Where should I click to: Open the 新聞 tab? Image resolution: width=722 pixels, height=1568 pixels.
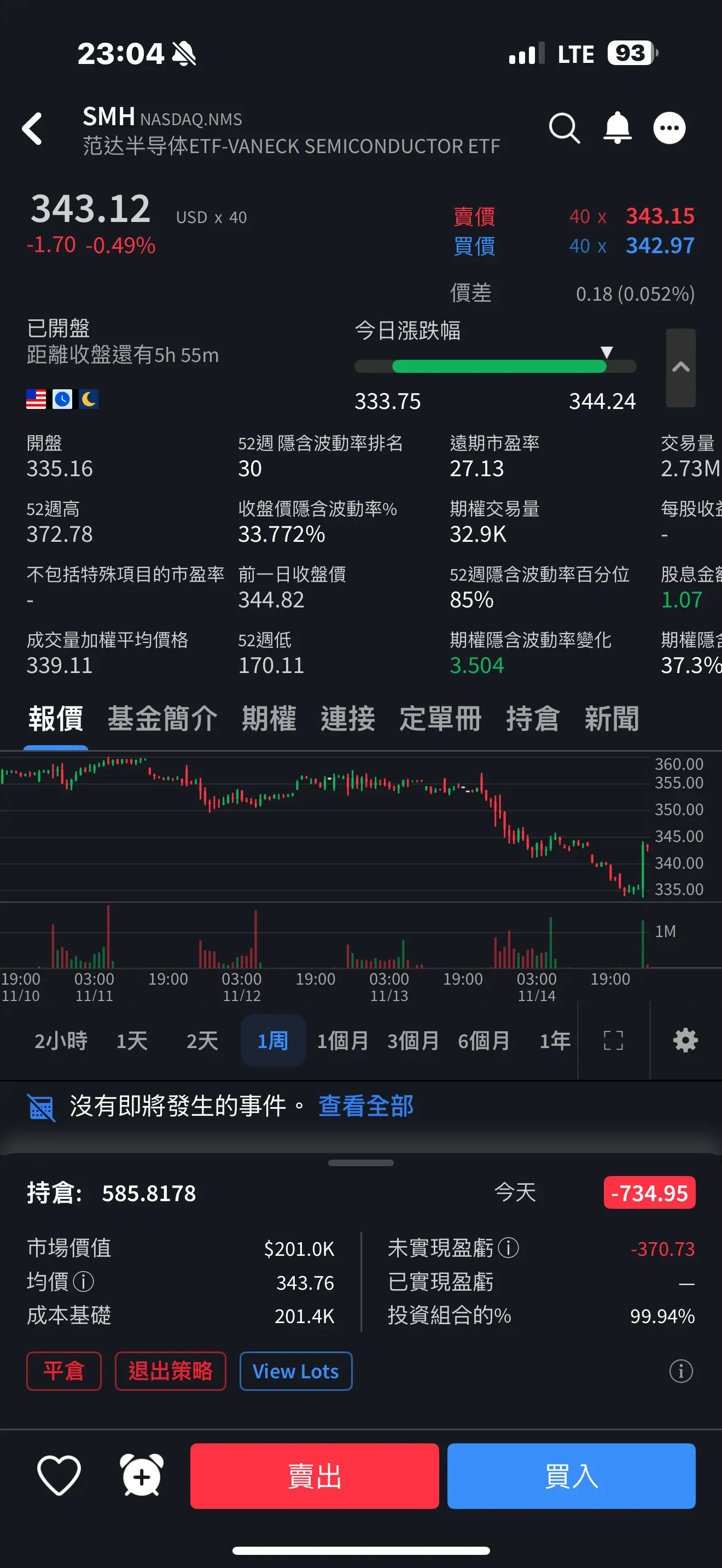612,719
